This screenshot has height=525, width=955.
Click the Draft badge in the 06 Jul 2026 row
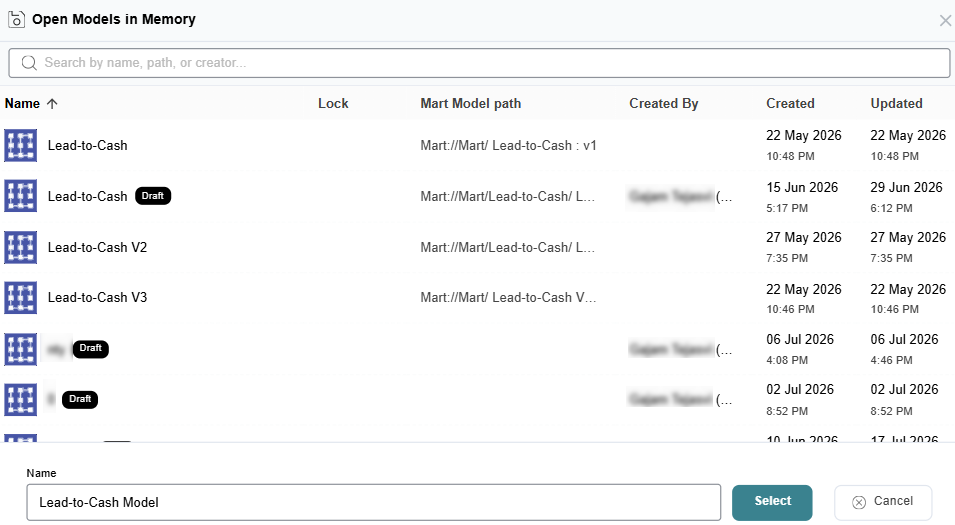point(91,348)
